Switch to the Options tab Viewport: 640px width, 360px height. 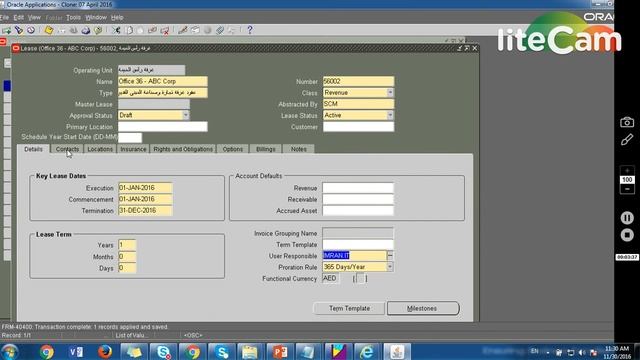click(x=233, y=149)
